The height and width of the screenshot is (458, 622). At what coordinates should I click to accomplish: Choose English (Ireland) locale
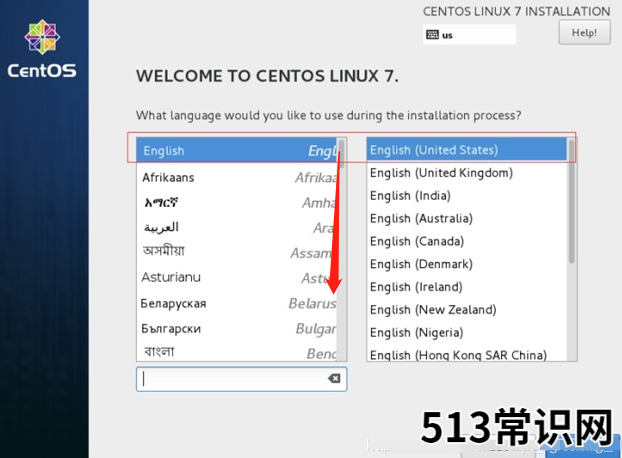tap(467, 287)
